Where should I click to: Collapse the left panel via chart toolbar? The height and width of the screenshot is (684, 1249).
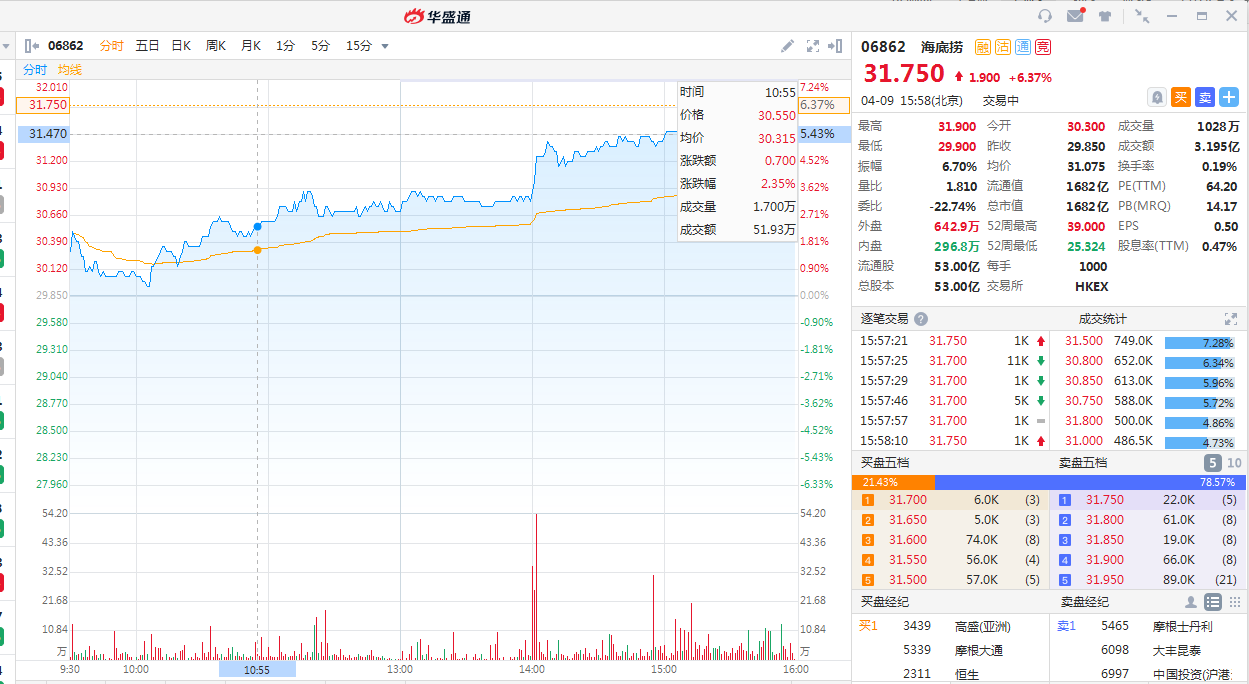click(32, 46)
